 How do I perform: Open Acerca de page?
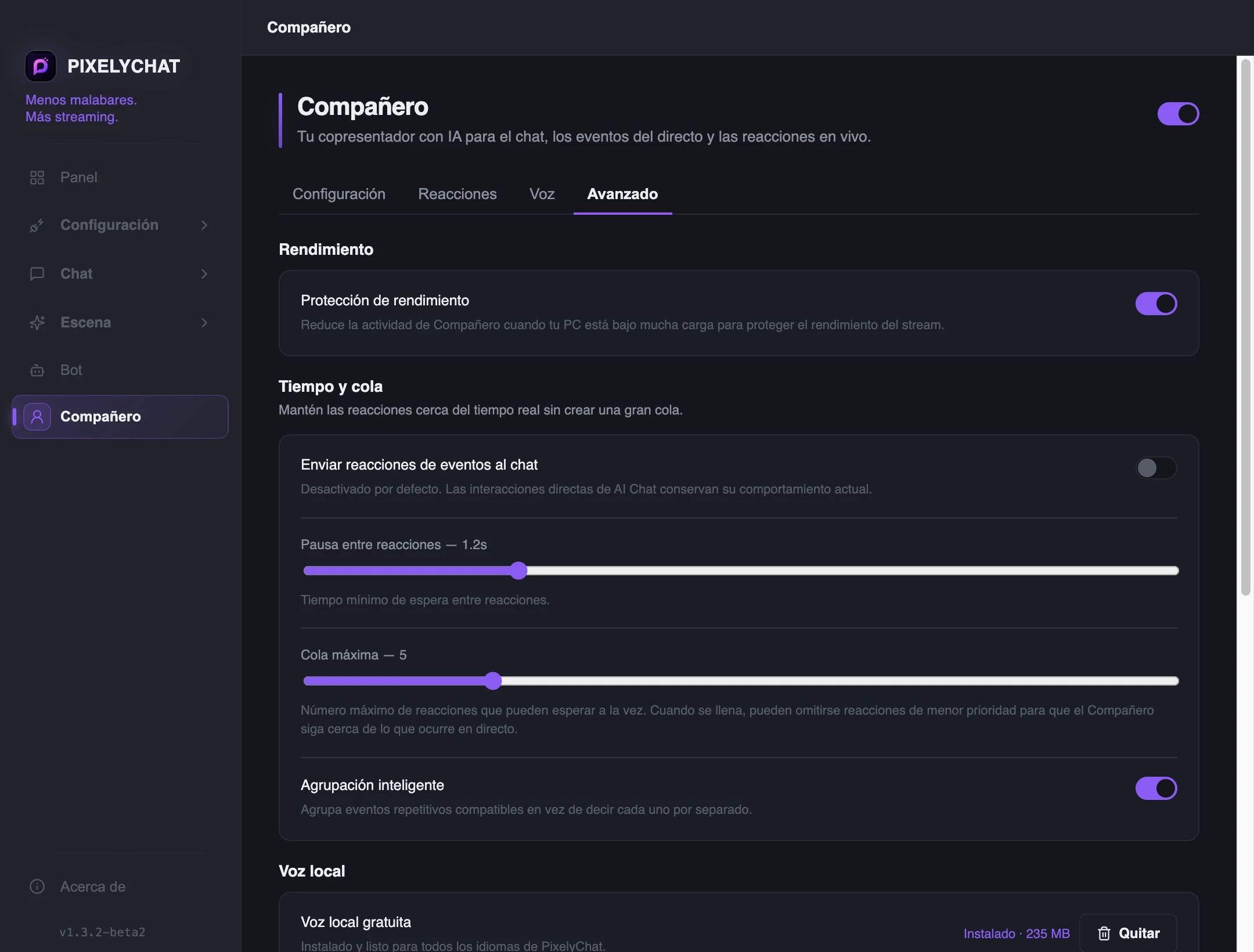120,886
